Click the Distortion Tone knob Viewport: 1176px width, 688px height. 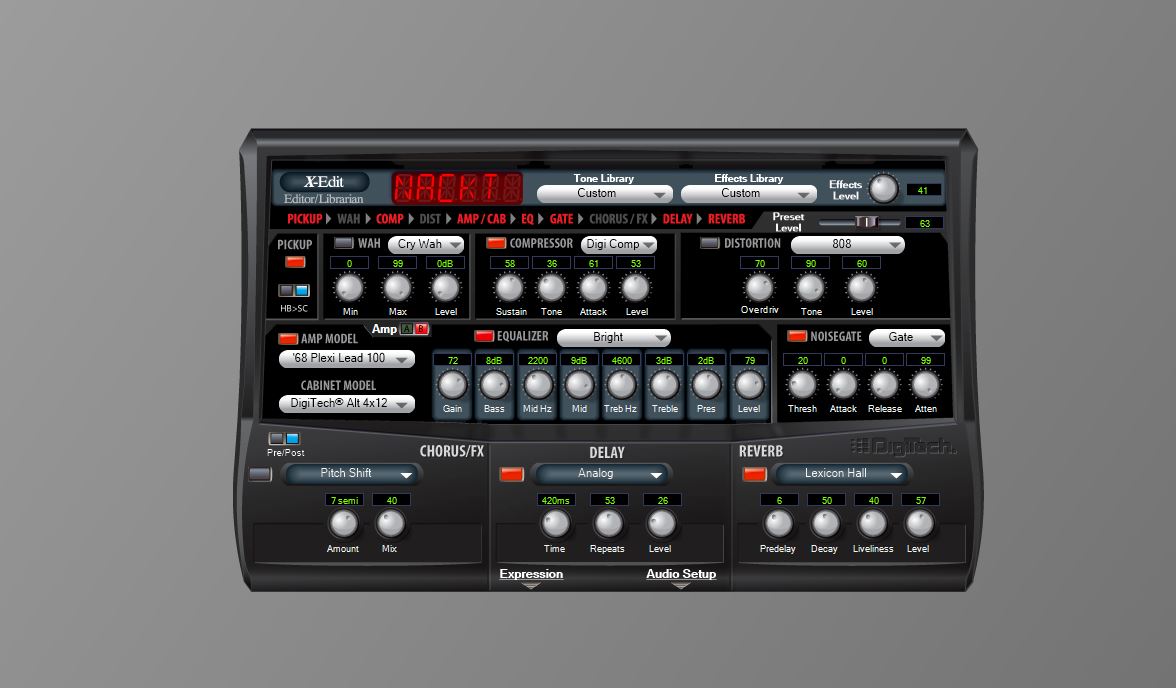click(x=810, y=287)
